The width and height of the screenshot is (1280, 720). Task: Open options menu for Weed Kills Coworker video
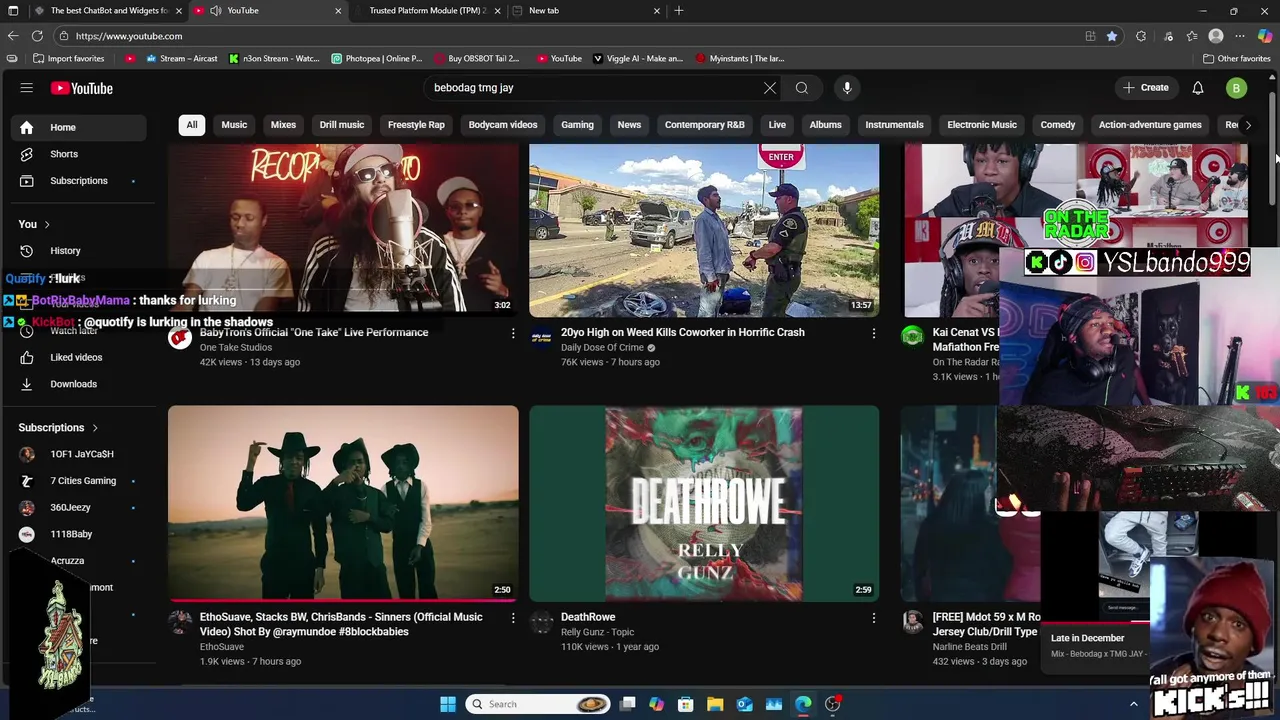(874, 333)
